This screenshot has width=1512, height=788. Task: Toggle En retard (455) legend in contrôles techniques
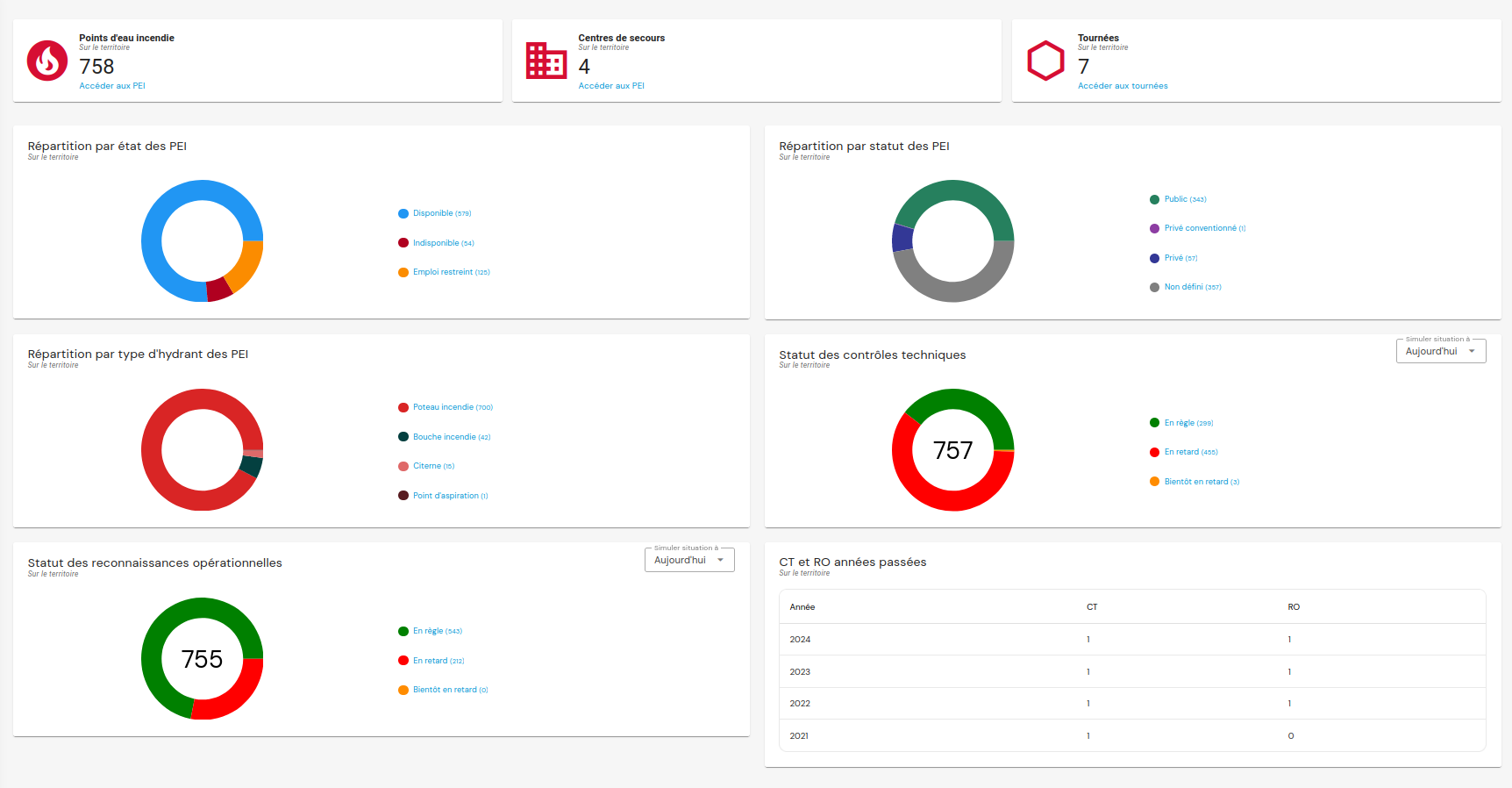[x=1183, y=452]
